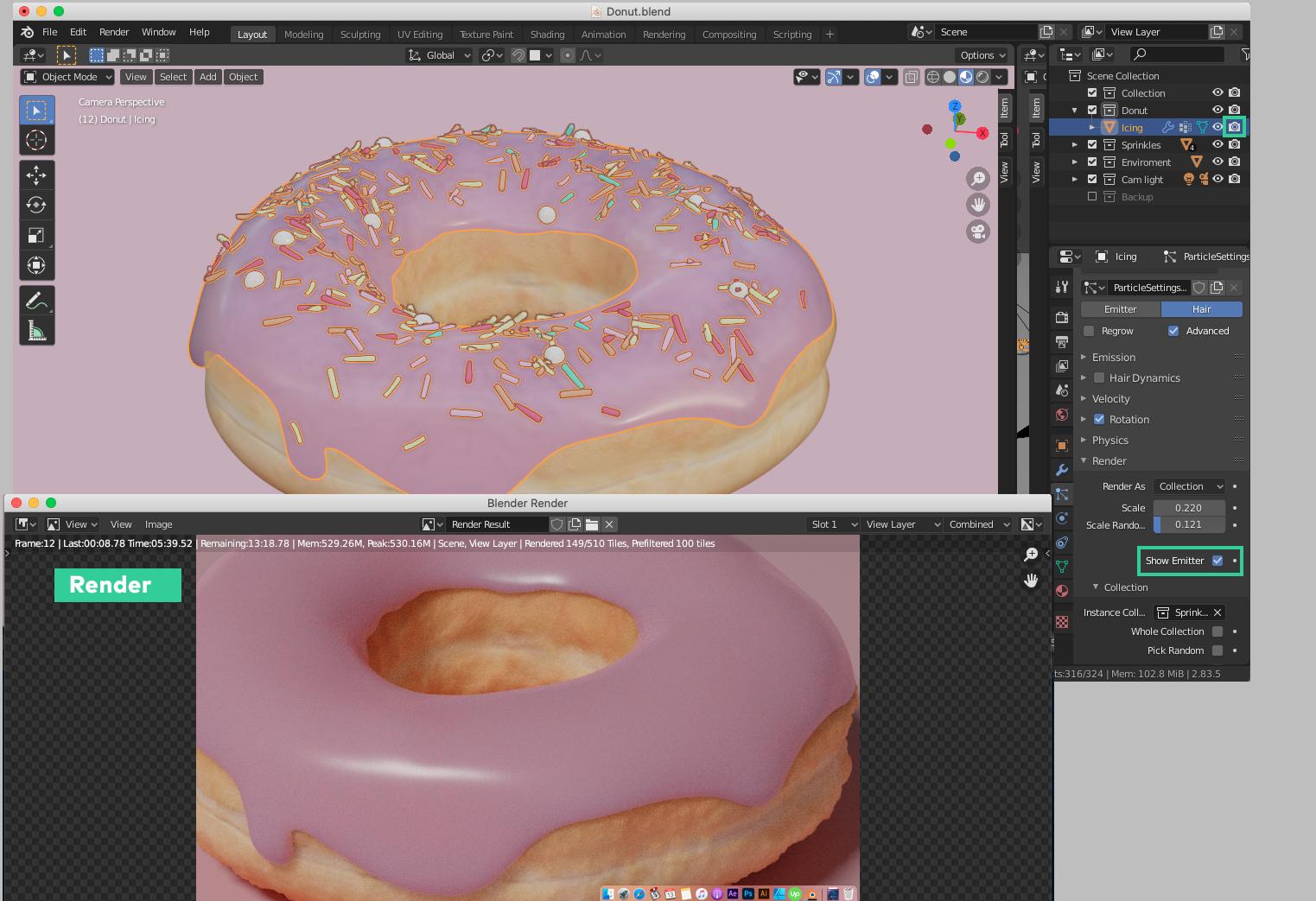
Task: Switch to the Shading workspace tab
Action: [x=547, y=35]
